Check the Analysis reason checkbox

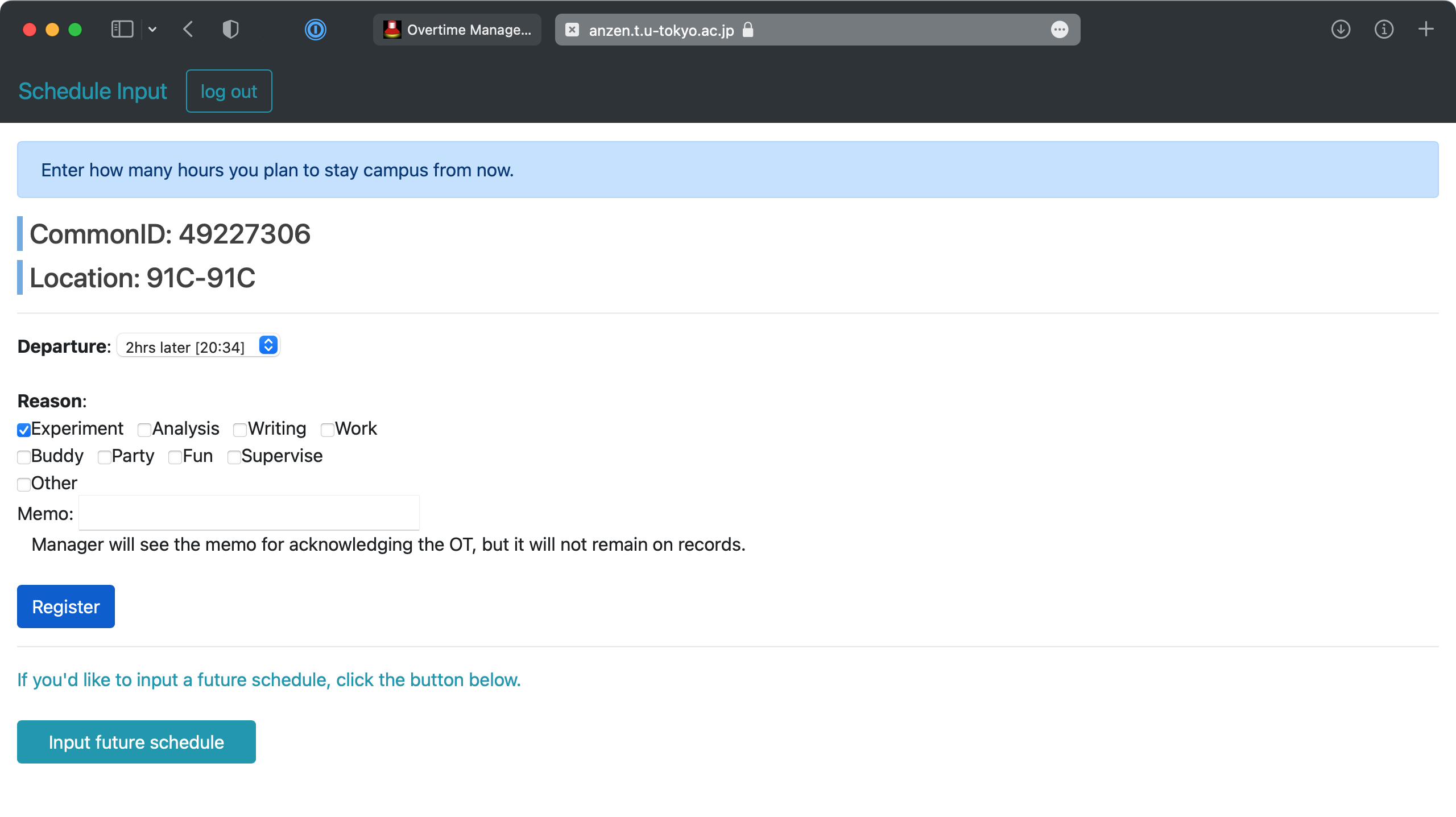pyautogui.click(x=144, y=430)
